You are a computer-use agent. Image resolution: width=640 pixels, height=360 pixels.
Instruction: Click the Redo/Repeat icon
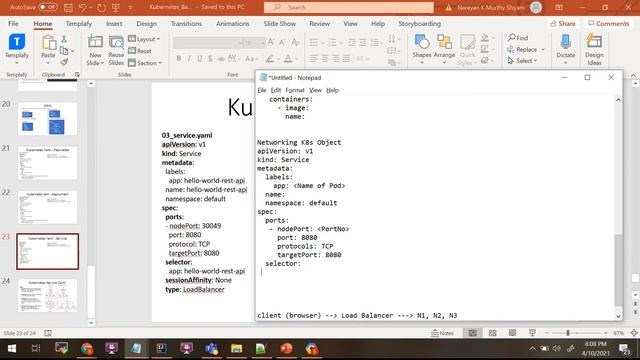101,7
